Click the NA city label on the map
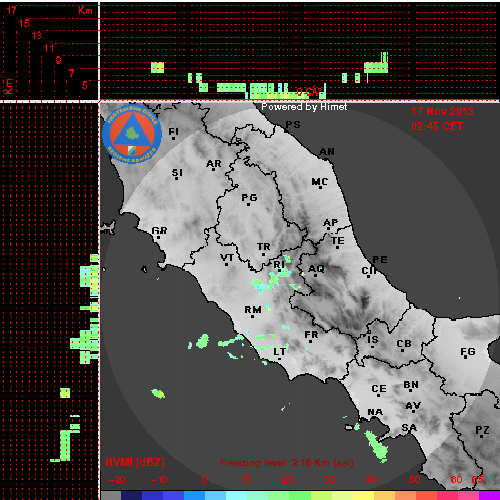 tap(375, 412)
